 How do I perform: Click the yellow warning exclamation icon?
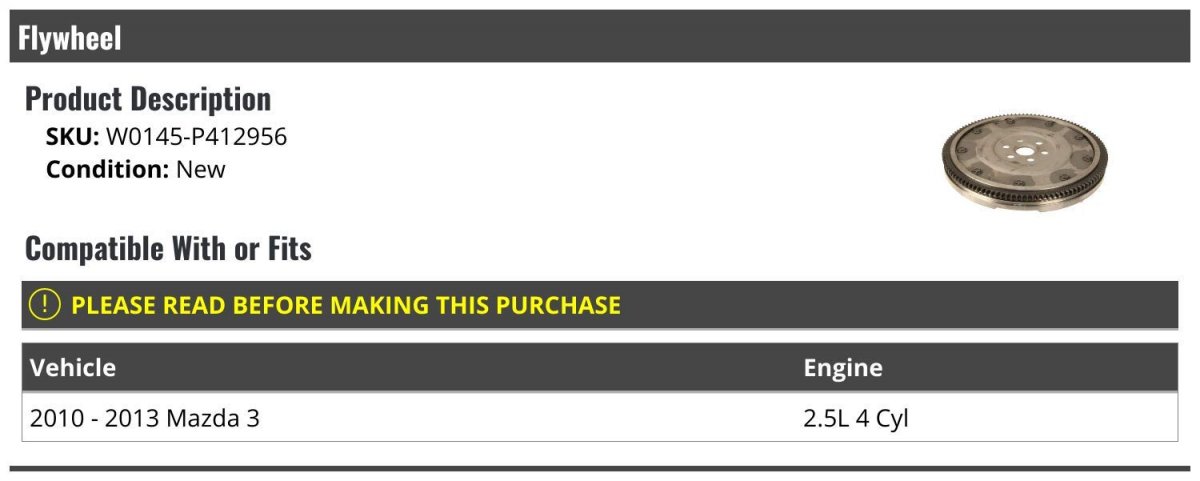tap(45, 304)
